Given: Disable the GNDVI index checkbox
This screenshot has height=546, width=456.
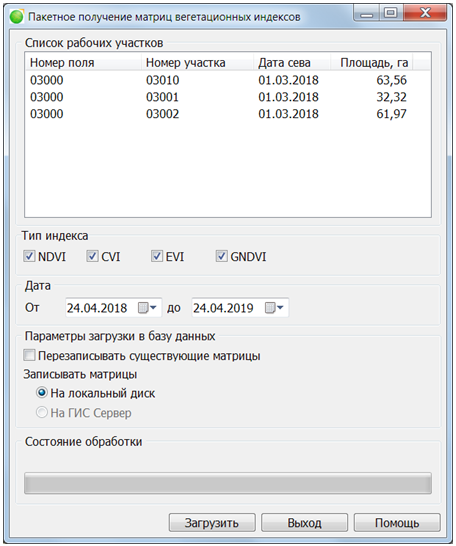Looking at the screenshot, I should tap(221, 256).
